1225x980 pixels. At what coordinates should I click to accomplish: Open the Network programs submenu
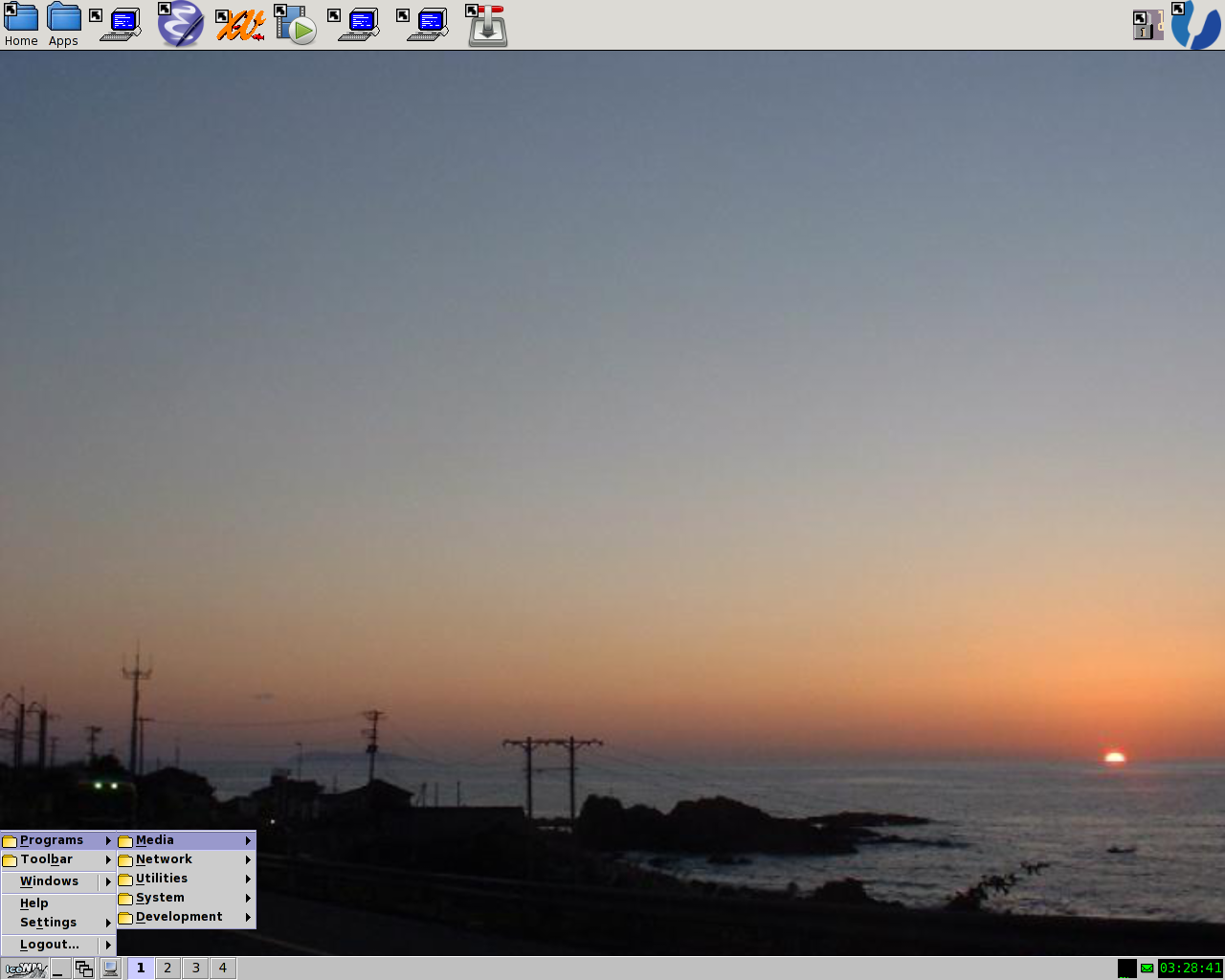pos(187,859)
